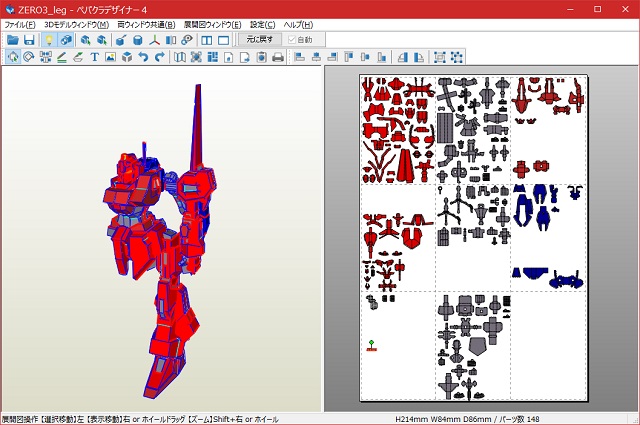Click the second dotted selection nodes icon
This screenshot has height=425, width=640.
(x=456, y=57)
